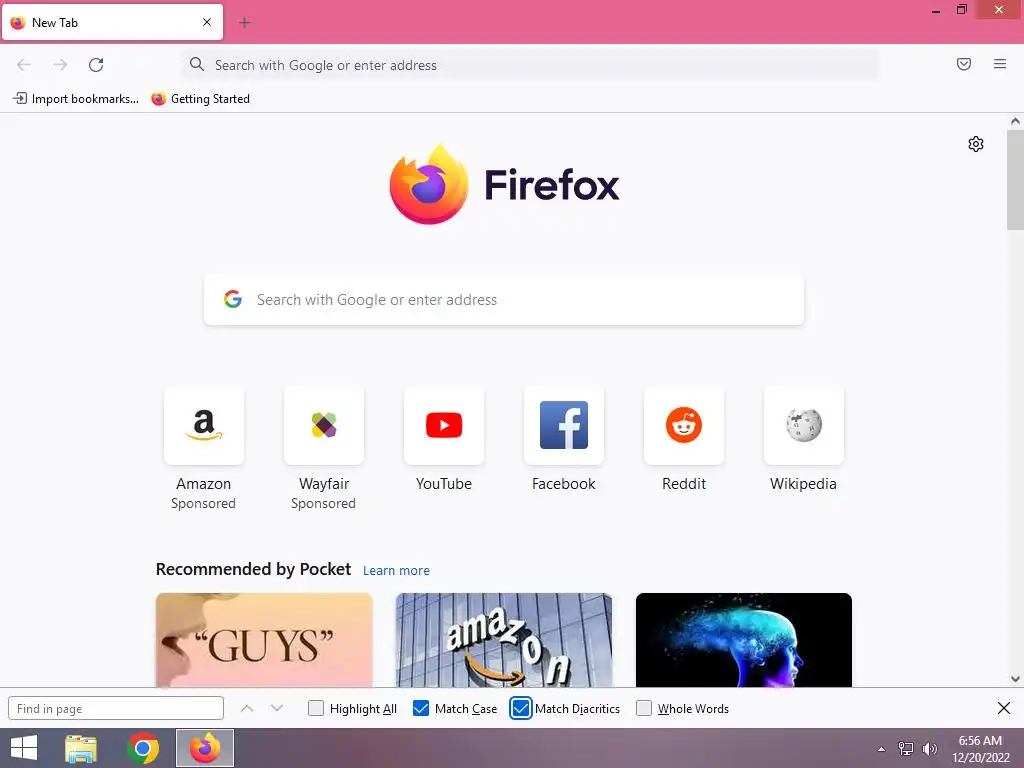This screenshot has width=1024, height=768.
Task: Click the center Google search box
Action: point(504,300)
